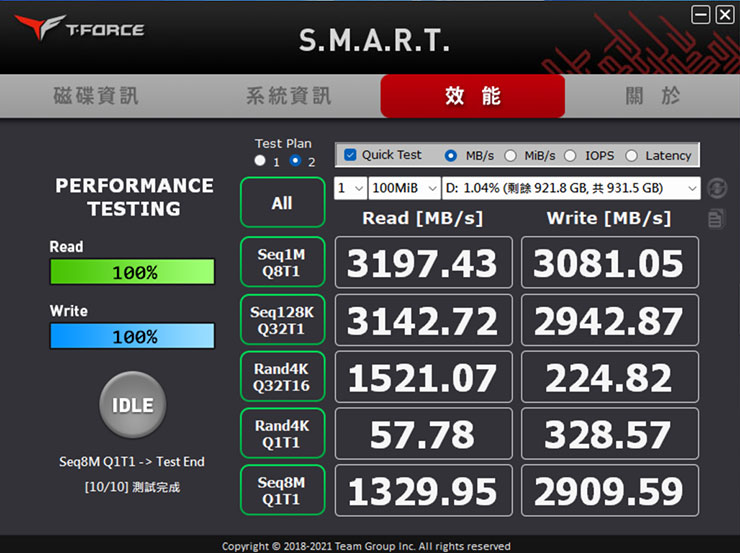Click the Read [MB/s] column header

(x=423, y=218)
